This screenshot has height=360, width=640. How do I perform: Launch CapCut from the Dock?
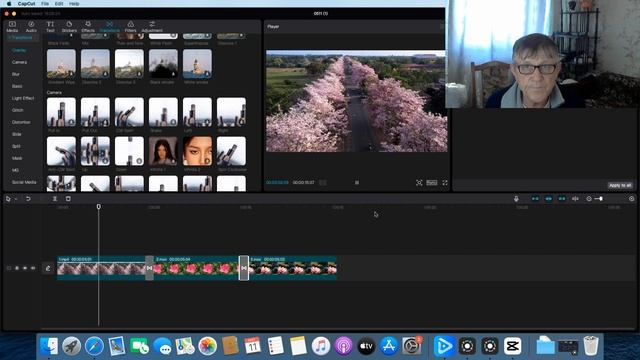pos(512,346)
